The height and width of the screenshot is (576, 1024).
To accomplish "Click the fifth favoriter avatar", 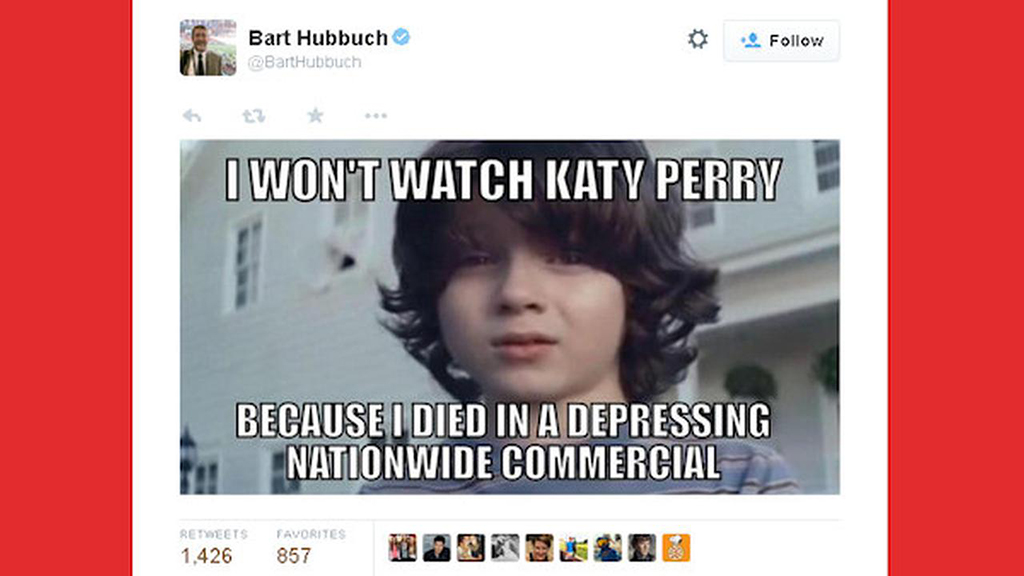I will [539, 547].
